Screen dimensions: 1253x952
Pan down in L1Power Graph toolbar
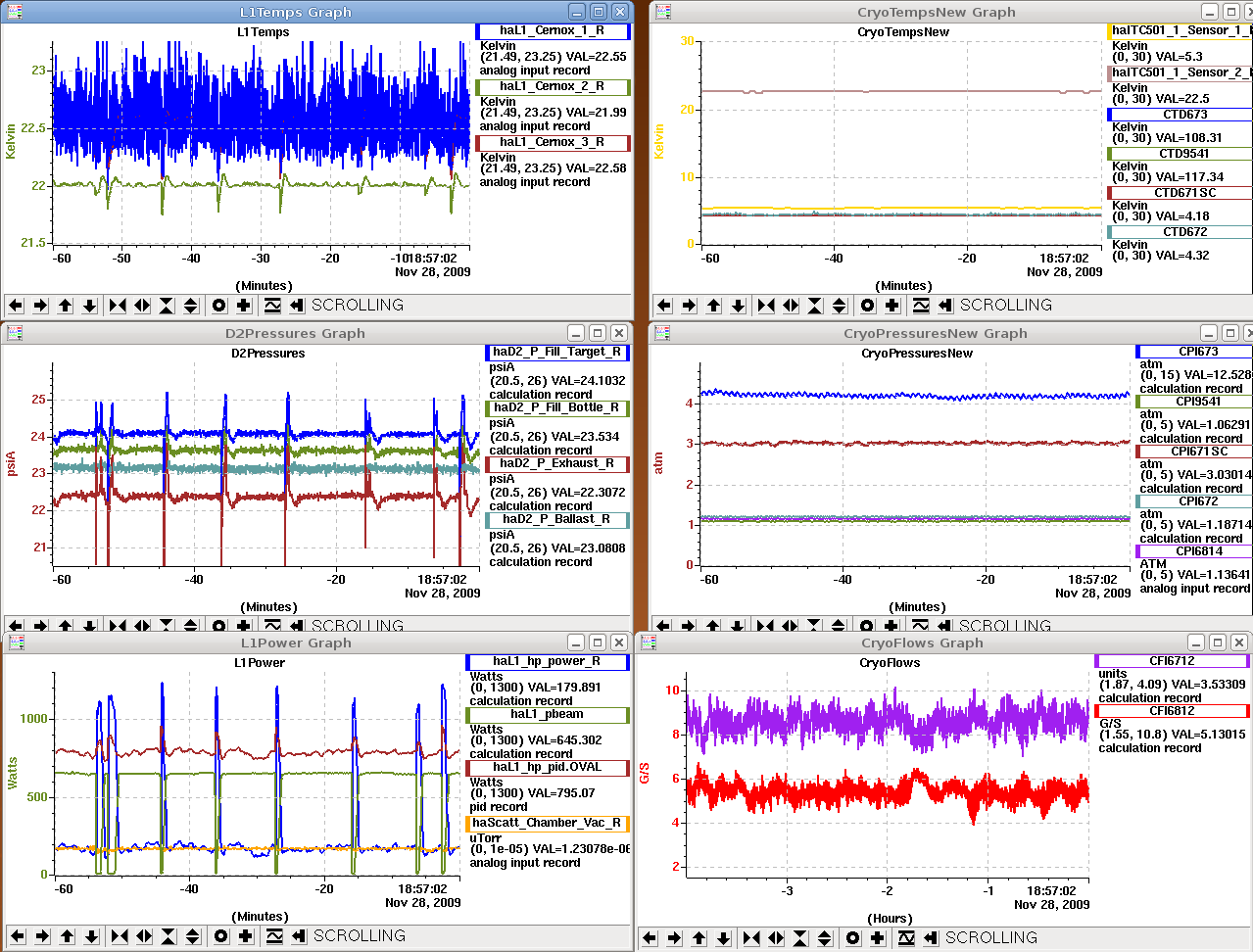point(91,936)
